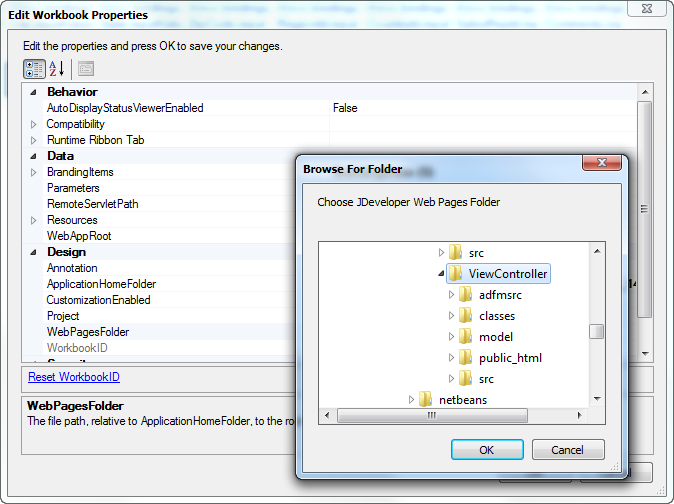
Task: Expand the Resources property
Action: tap(34, 220)
